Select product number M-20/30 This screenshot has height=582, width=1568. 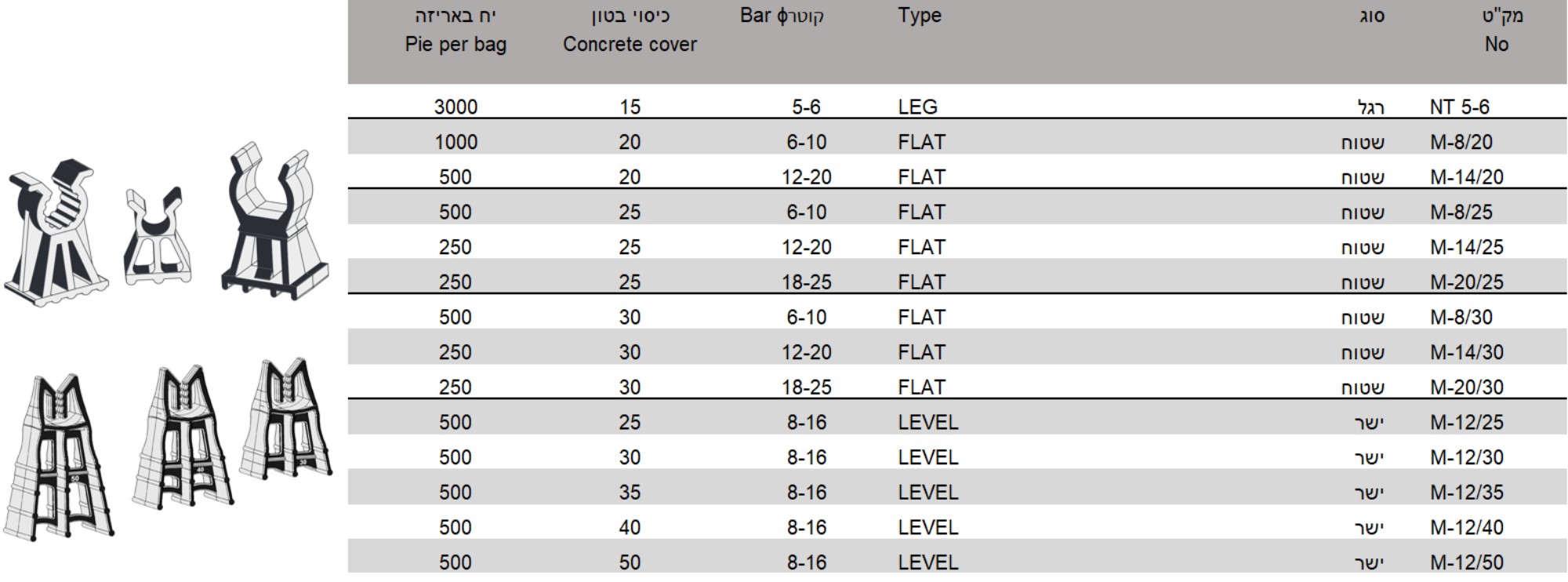pyautogui.click(x=1466, y=387)
